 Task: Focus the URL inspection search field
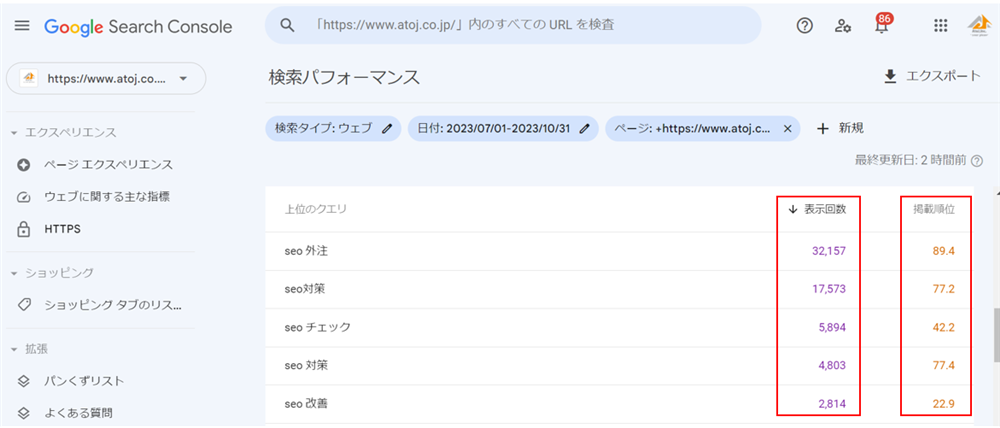pos(513,26)
